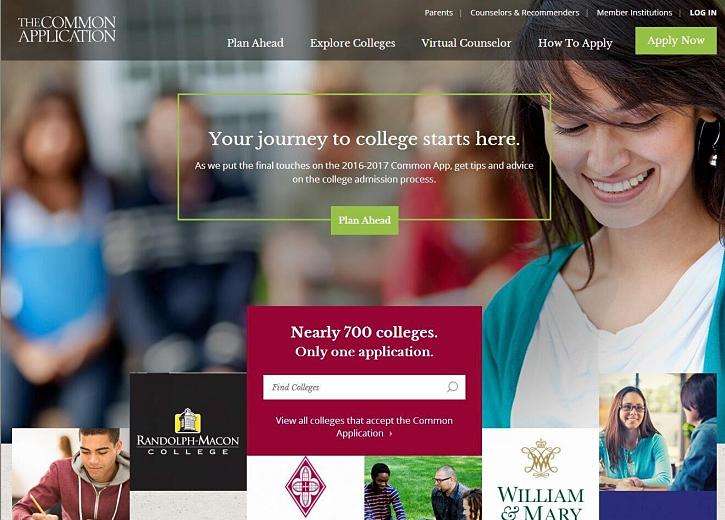
Task: Open the Member Institutions link
Action: point(634,13)
